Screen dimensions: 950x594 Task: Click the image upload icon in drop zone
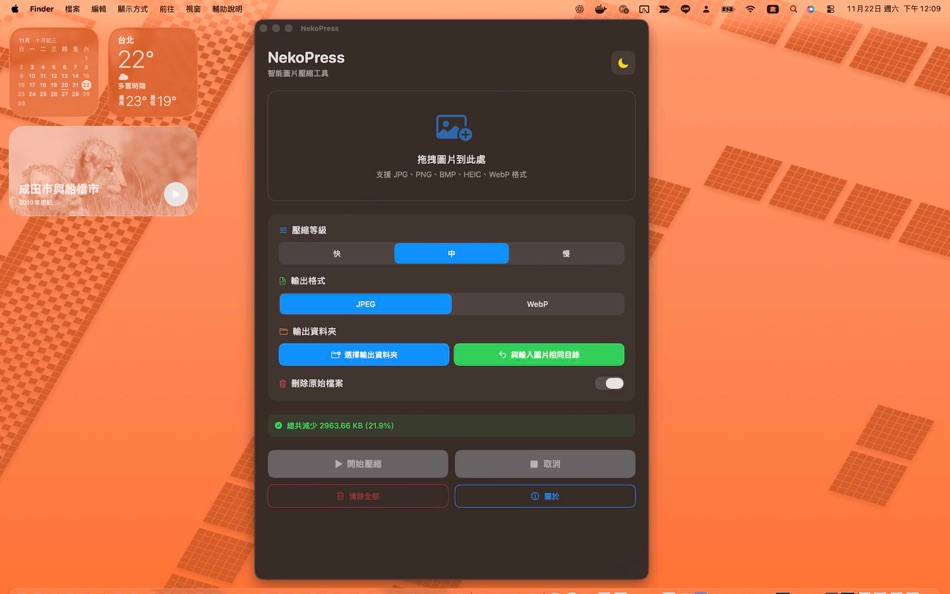451,127
